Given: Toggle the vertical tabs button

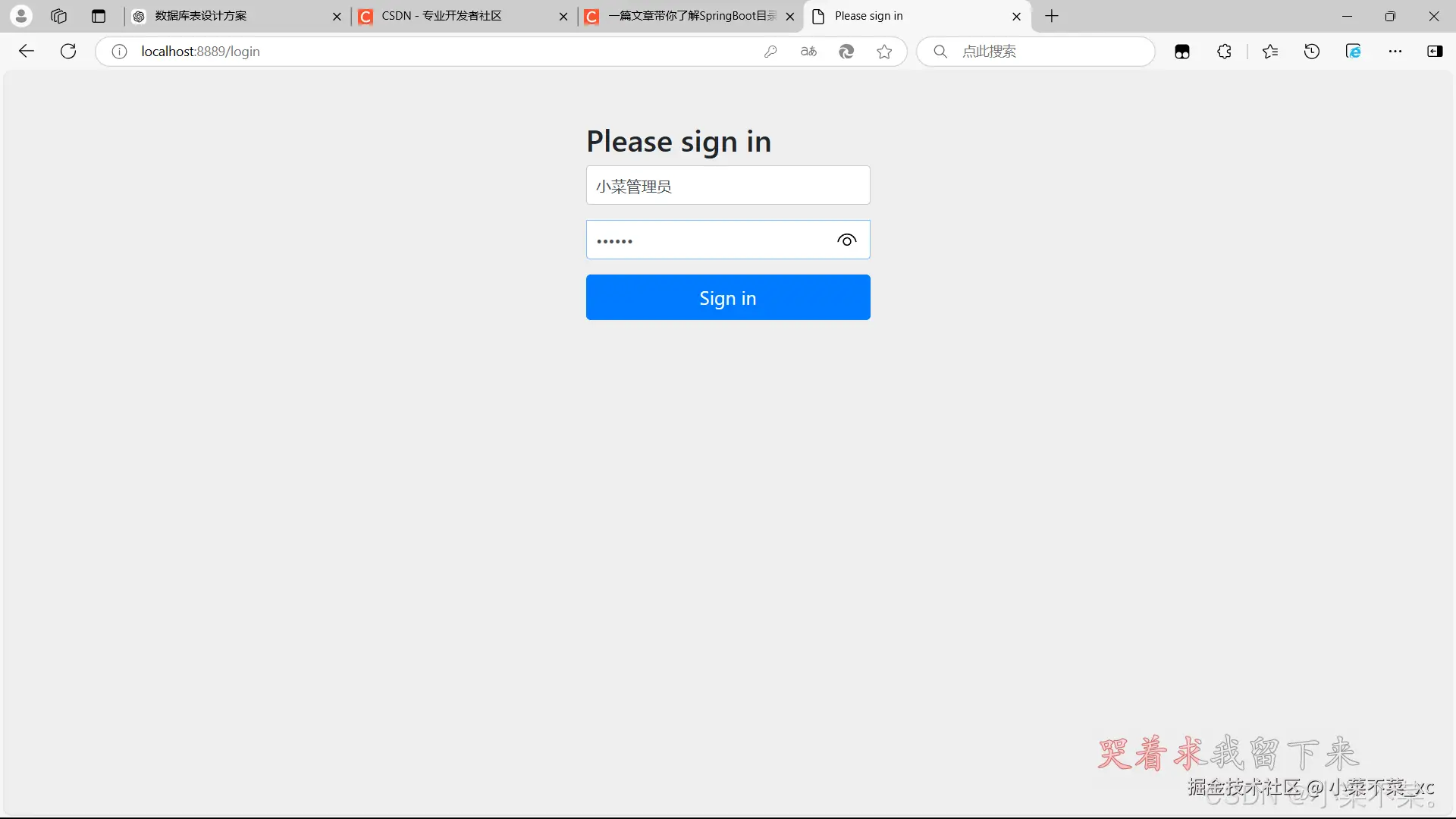Looking at the screenshot, I should tap(99, 16).
